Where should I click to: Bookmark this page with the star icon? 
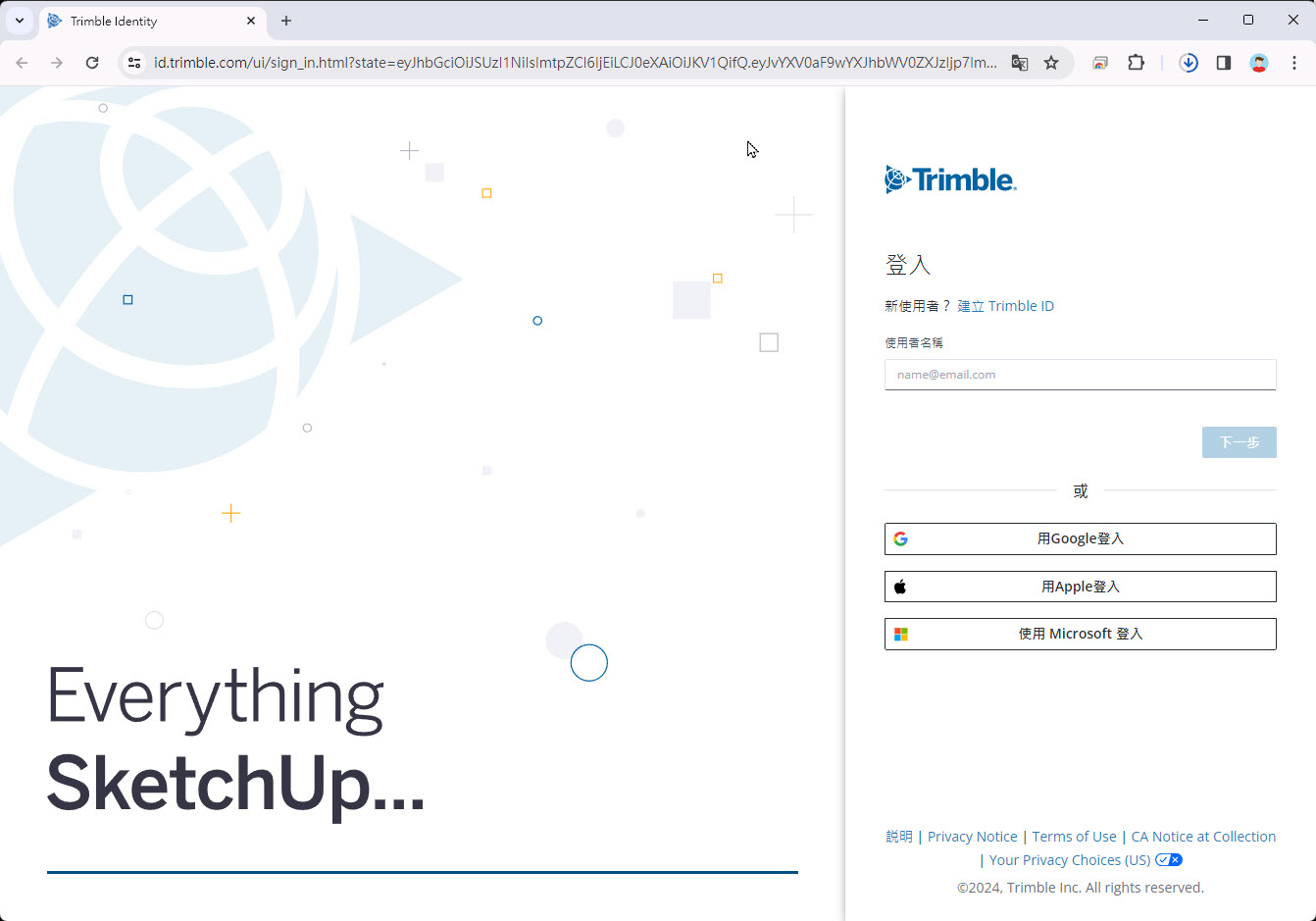coord(1051,63)
